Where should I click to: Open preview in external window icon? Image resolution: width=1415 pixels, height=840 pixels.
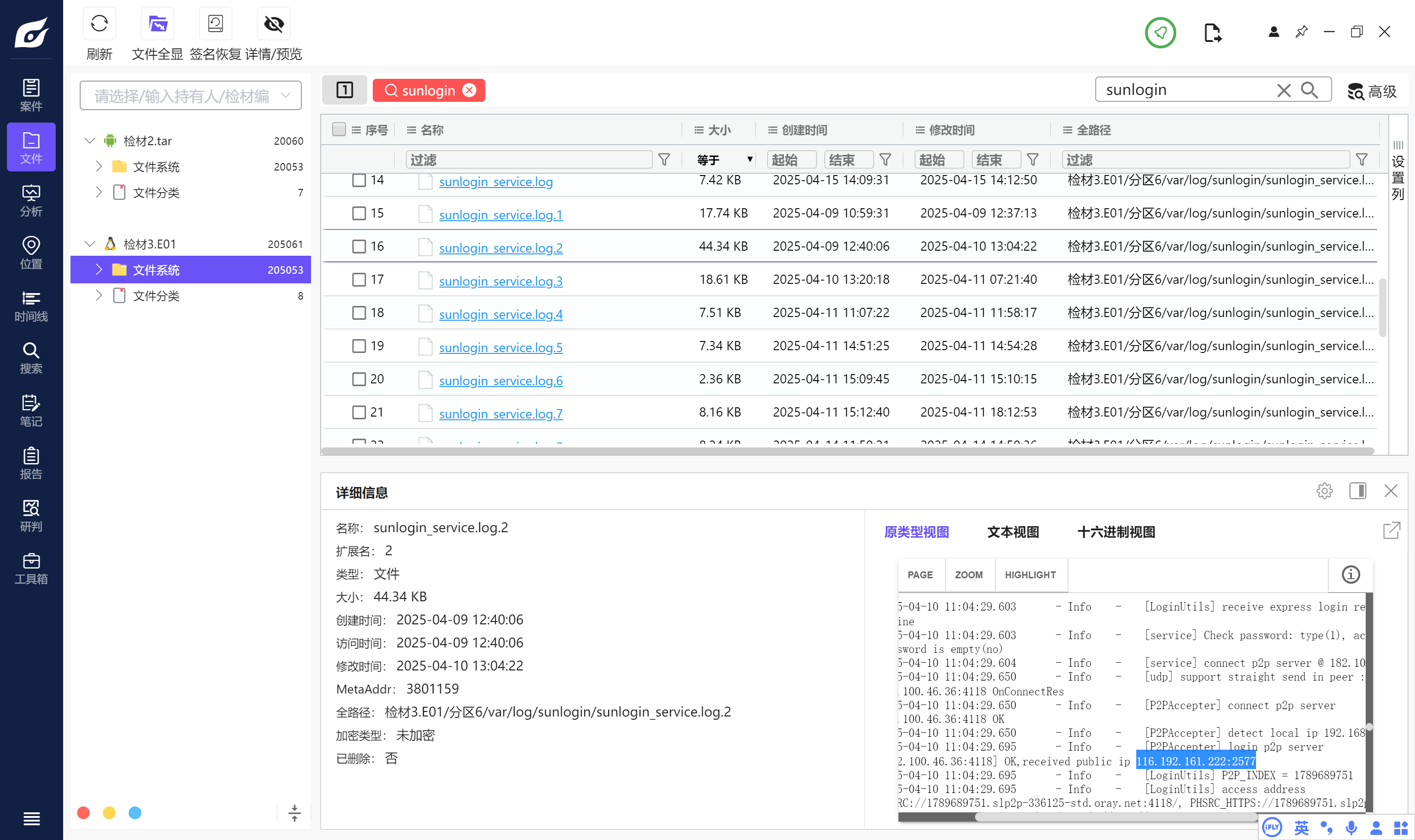(x=1391, y=530)
